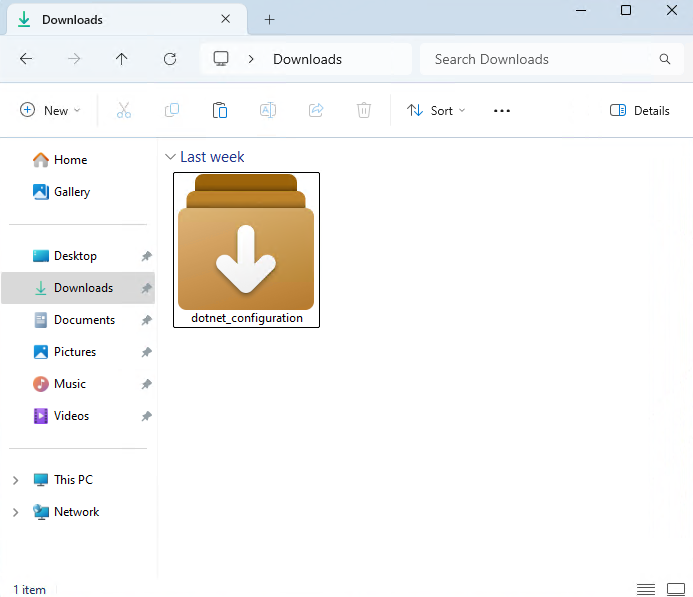Click the Delete trash bin icon
The image size is (693, 597).
364,111
